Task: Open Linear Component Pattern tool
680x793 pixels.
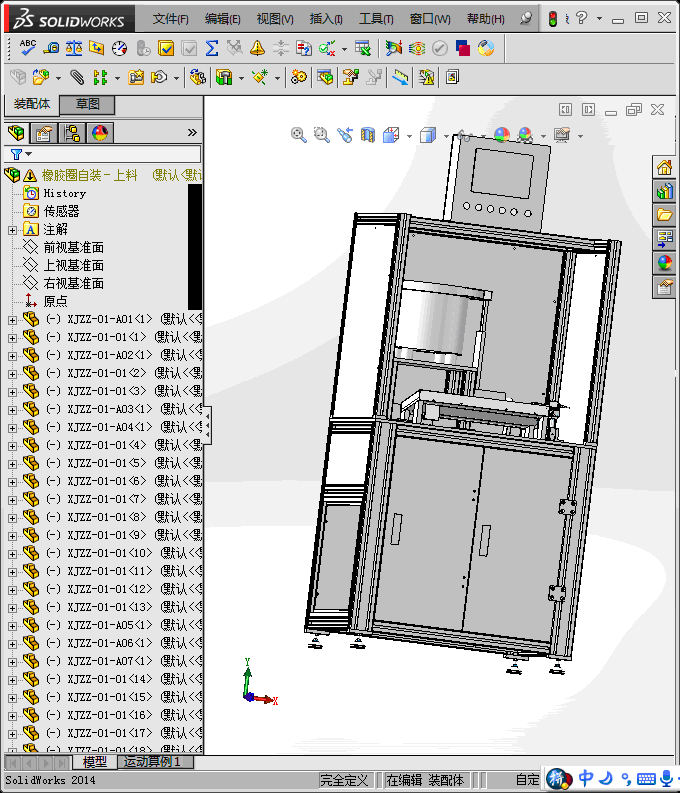Action: pos(101,77)
